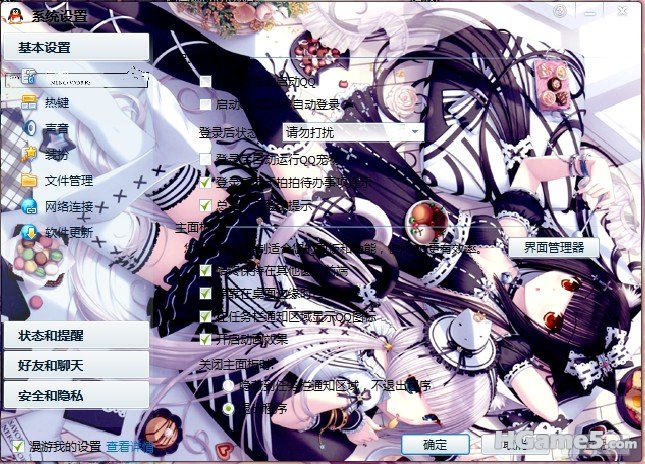
Task: Select the highlighted general settings row icon
Action: tap(30, 77)
